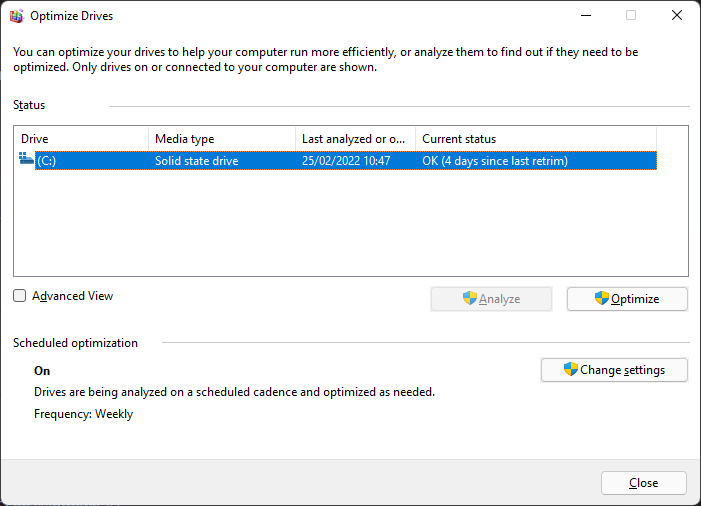This screenshot has height=506, width=701.
Task: Minimize the Optimize Drives window
Action: 584,15
